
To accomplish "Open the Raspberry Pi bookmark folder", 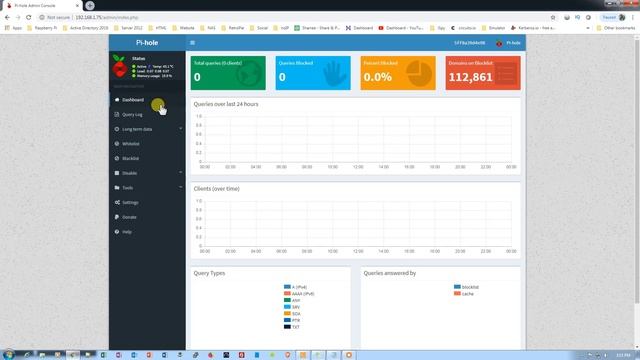I will point(42,28).
